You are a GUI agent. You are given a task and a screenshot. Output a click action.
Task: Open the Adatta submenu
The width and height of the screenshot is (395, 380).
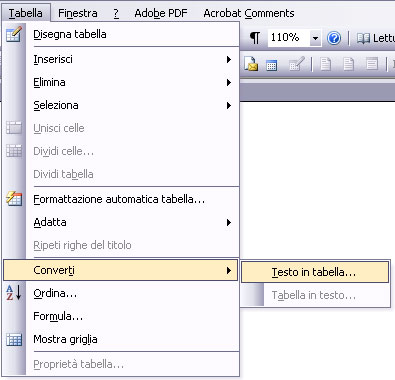pyautogui.click(x=120, y=222)
